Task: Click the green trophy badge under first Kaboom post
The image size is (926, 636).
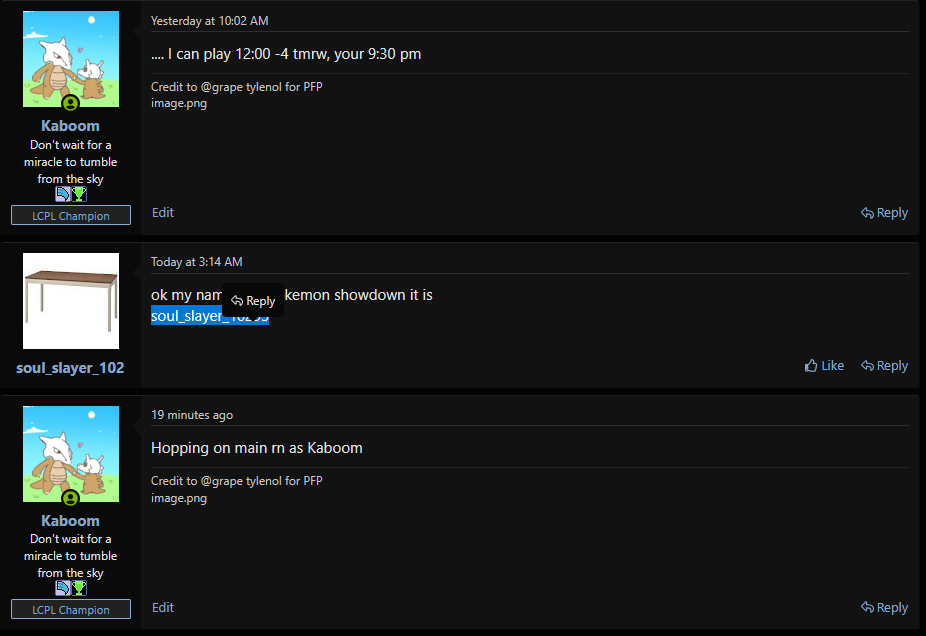Action: [x=79, y=194]
